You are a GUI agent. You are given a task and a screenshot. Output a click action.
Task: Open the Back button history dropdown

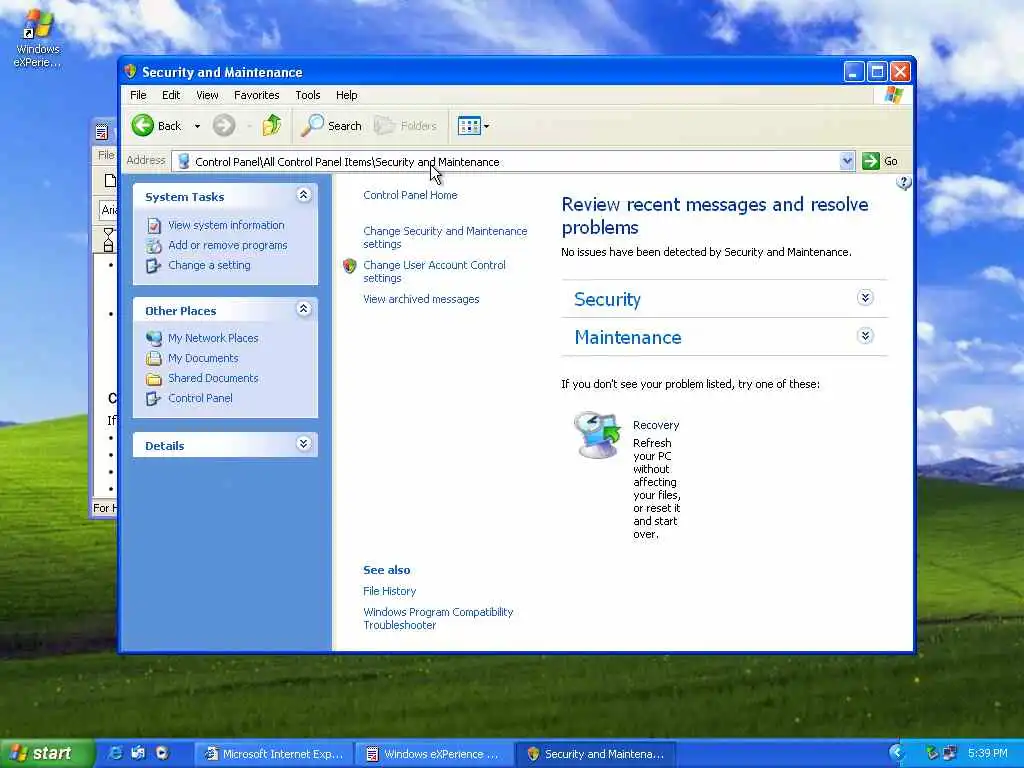[x=197, y=126]
